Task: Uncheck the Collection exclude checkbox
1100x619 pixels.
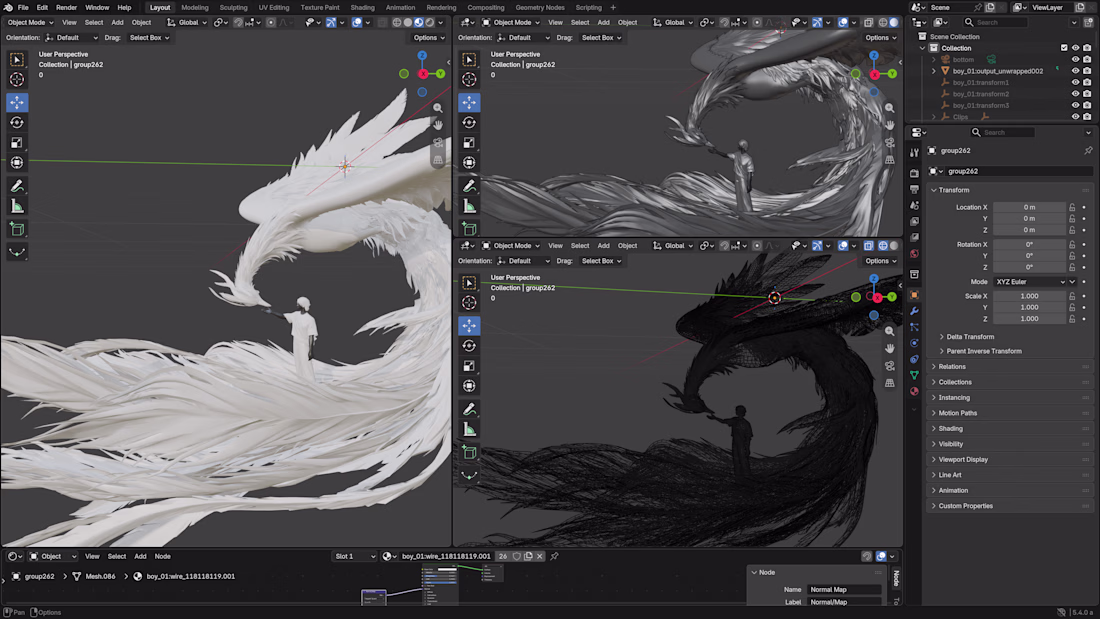Action: pyautogui.click(x=1064, y=48)
